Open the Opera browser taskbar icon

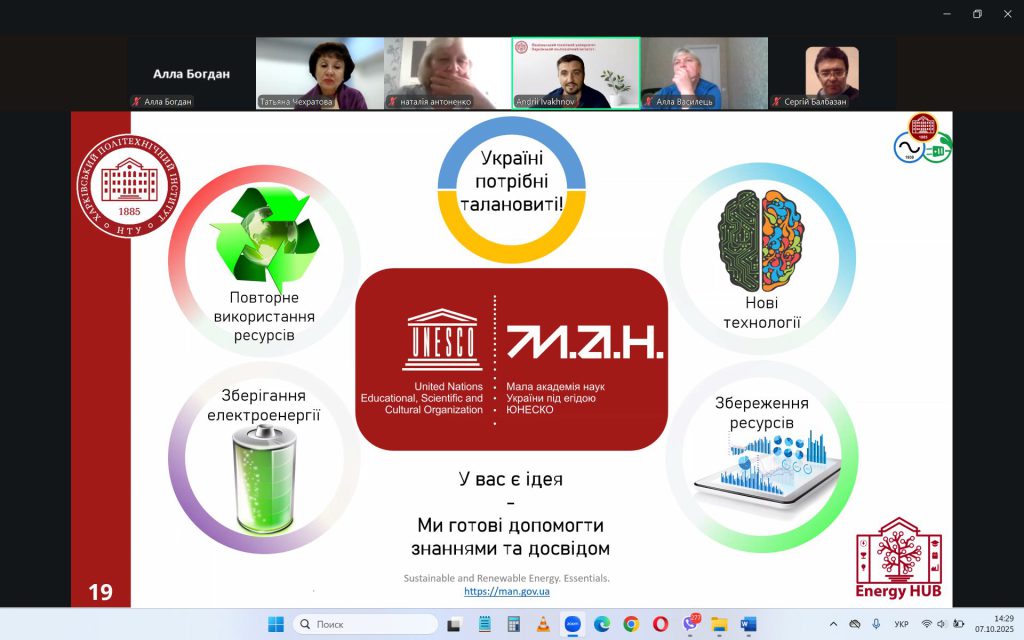(x=660, y=624)
